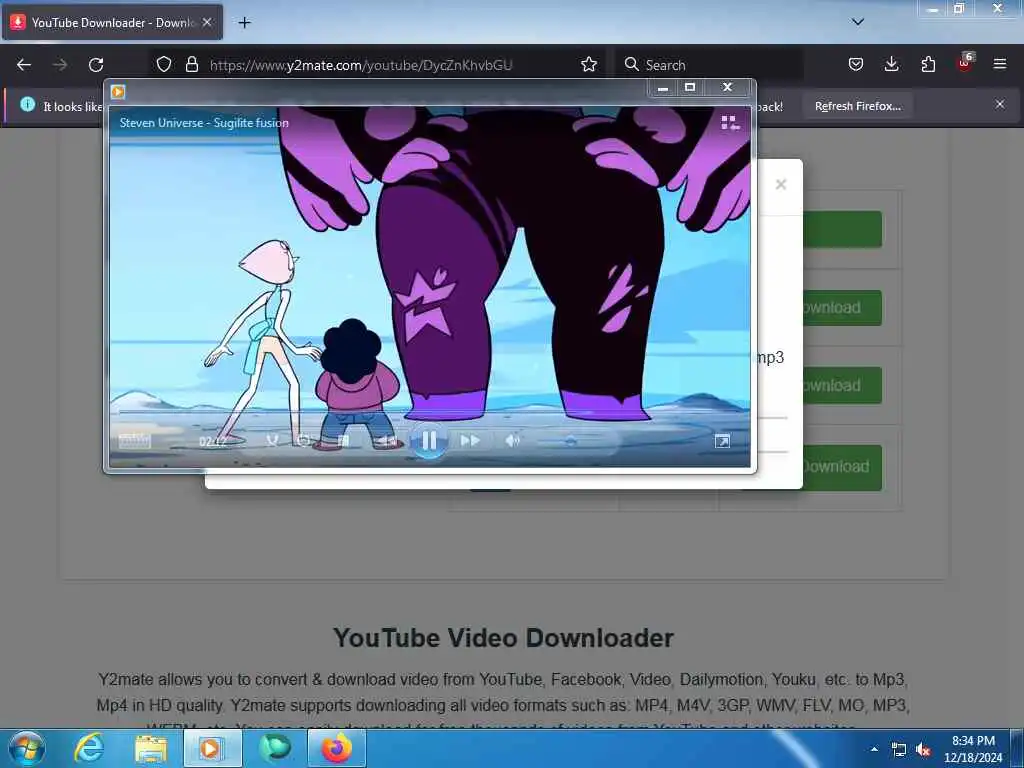This screenshot has height=768, width=1024.
Task: Switch Media Player to Library view
Action: [x=730, y=123]
